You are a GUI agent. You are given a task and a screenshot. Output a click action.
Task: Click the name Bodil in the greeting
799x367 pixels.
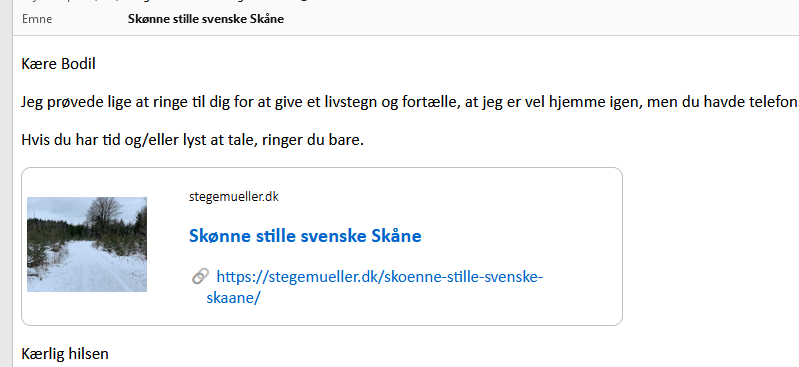[x=78, y=64]
